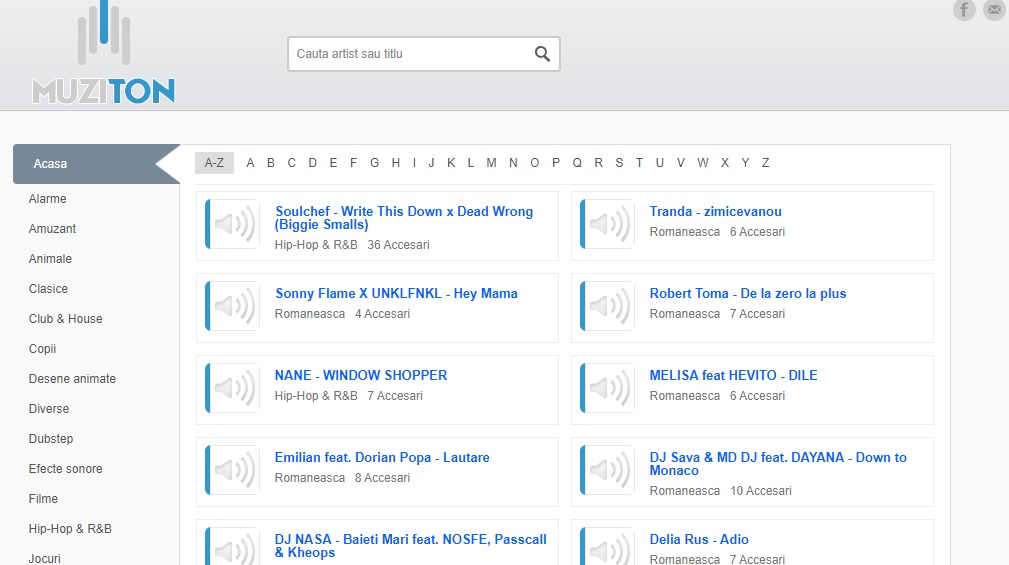Click the search magnifier icon
1009x565 pixels.
pyautogui.click(x=542, y=54)
